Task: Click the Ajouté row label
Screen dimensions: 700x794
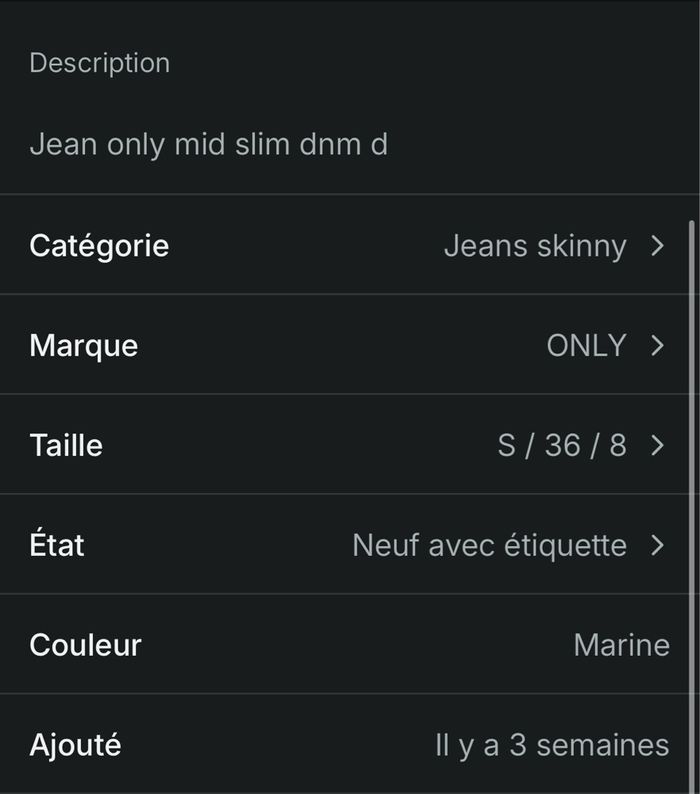Action: [75, 745]
